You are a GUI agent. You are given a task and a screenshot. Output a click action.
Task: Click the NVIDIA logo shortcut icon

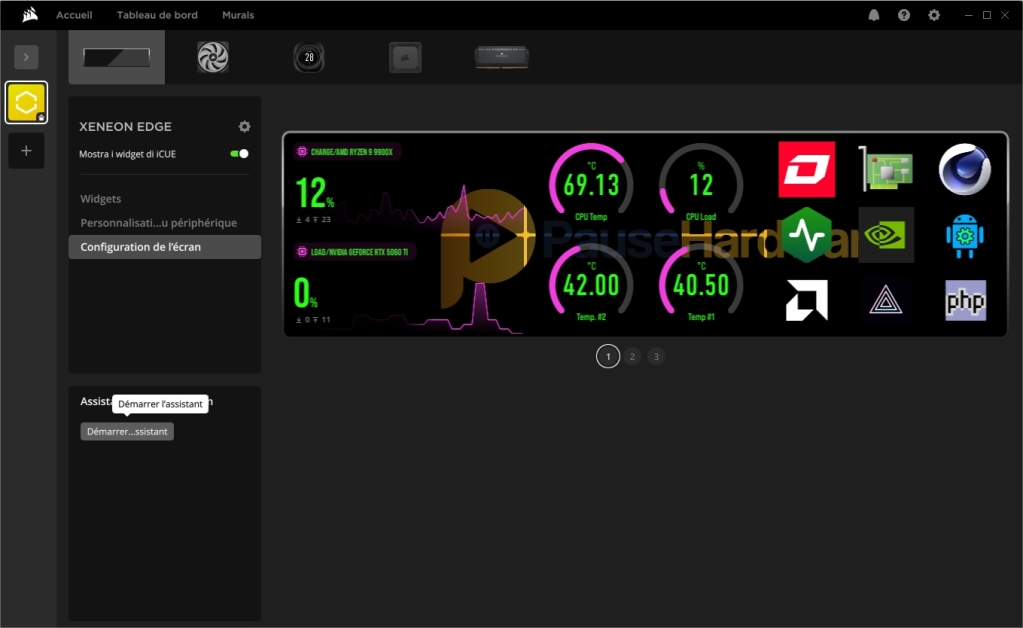click(886, 235)
